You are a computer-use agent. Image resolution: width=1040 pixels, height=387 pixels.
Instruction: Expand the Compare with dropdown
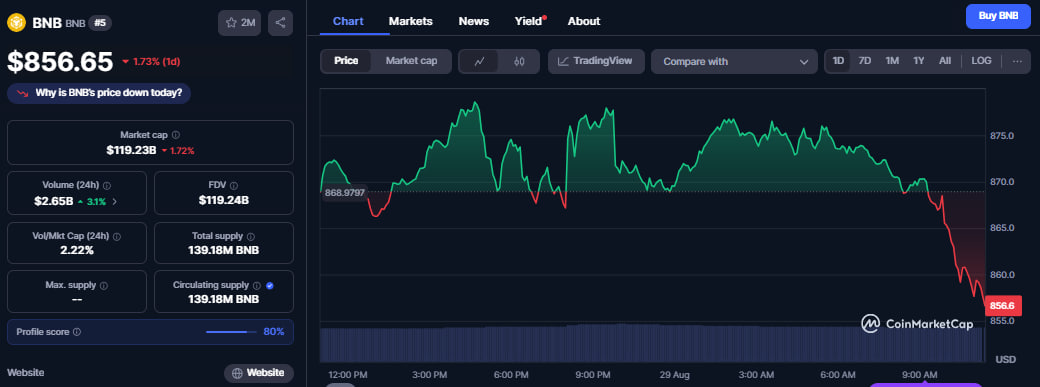point(734,61)
